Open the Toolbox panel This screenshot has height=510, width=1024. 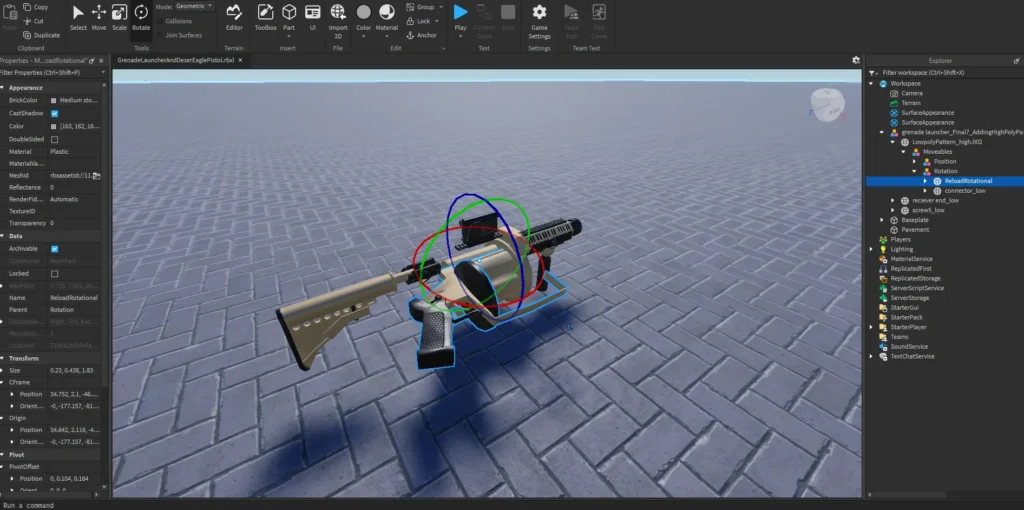265,16
